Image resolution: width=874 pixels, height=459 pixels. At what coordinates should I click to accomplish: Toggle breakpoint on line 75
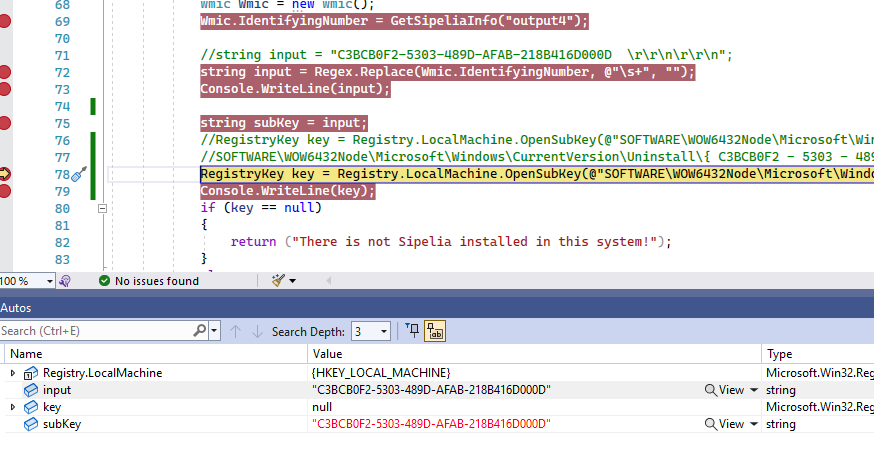coord(4,123)
